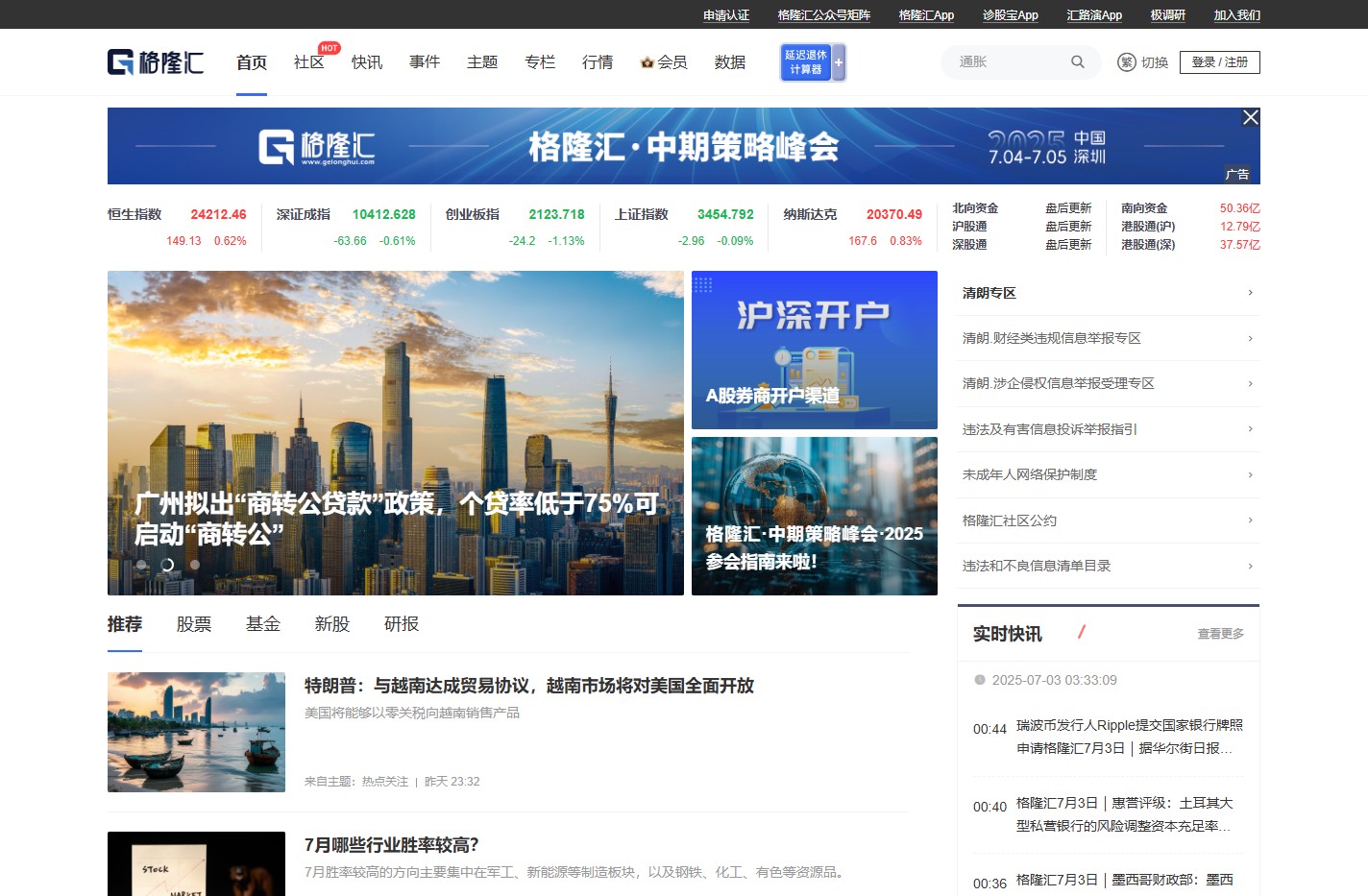Click 申请认证 in top bar
This screenshot has width=1368, height=896.
(726, 15)
